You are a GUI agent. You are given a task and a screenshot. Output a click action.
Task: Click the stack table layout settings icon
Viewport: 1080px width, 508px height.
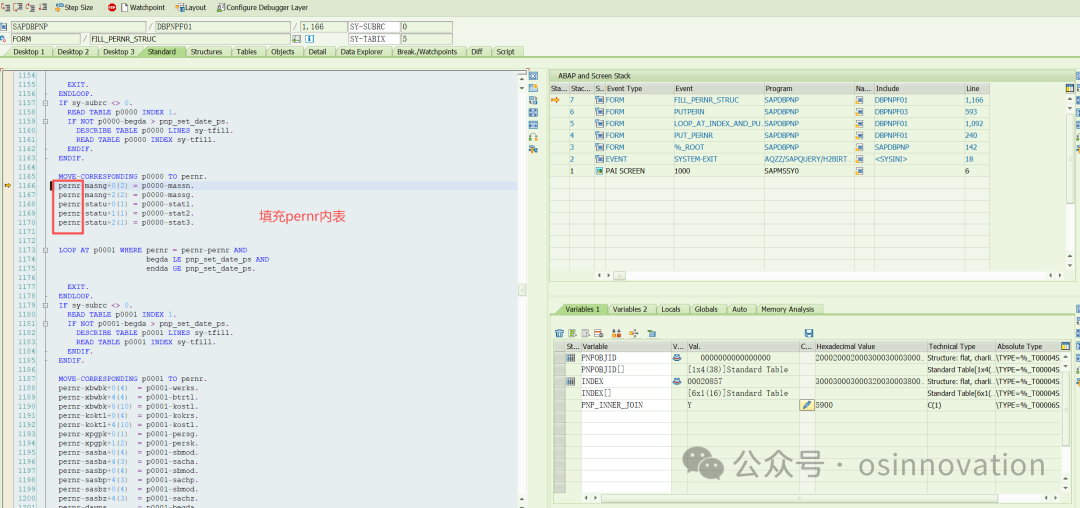(x=1069, y=89)
